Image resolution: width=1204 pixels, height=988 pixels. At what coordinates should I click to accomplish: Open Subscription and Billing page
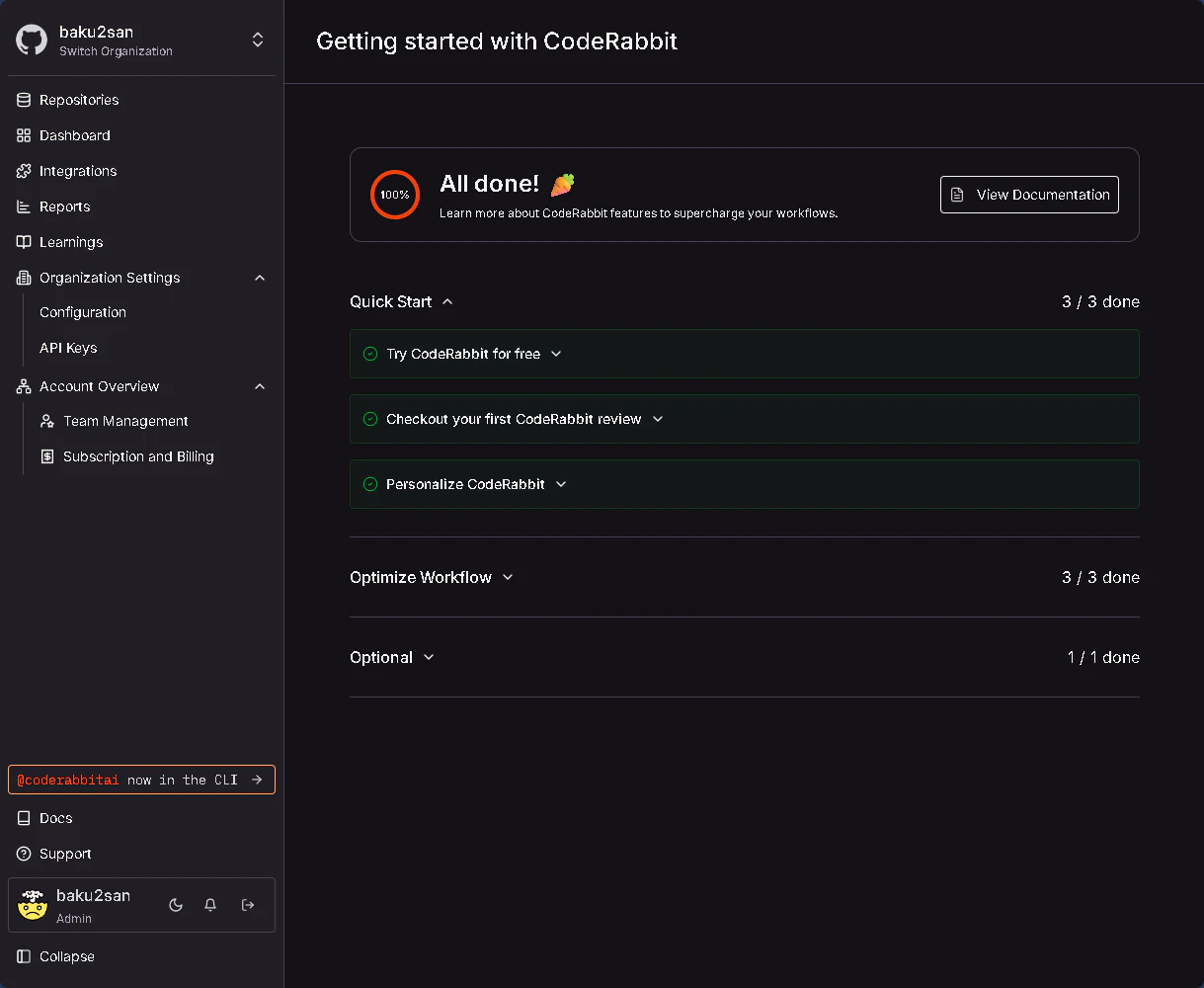(138, 456)
